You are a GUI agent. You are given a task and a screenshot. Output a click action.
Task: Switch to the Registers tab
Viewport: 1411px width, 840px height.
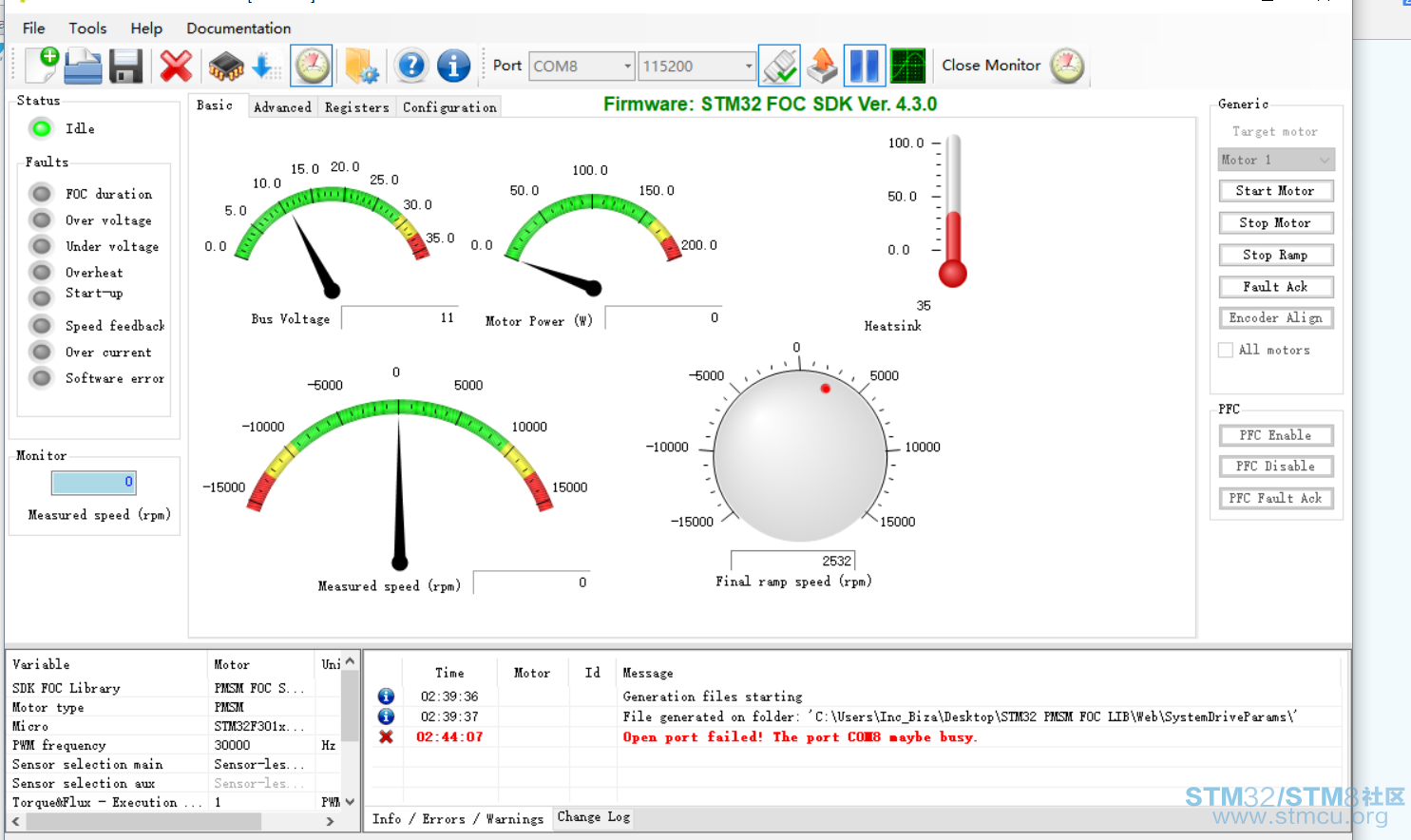click(357, 107)
